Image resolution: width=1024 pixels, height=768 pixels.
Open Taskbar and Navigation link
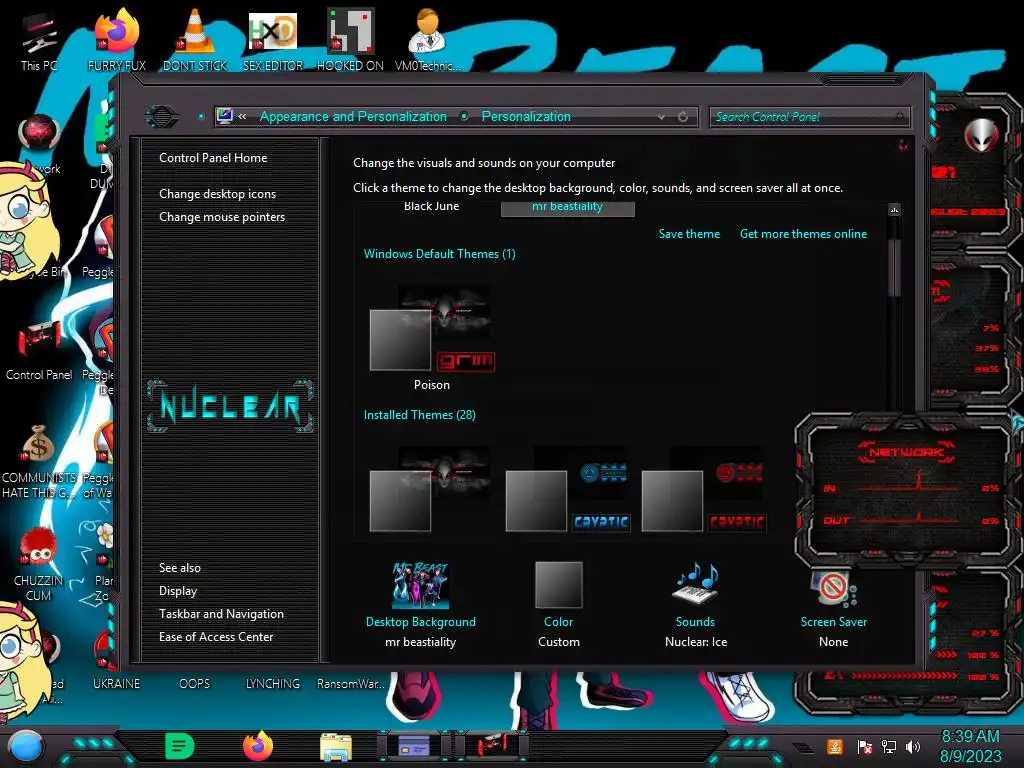coord(221,614)
